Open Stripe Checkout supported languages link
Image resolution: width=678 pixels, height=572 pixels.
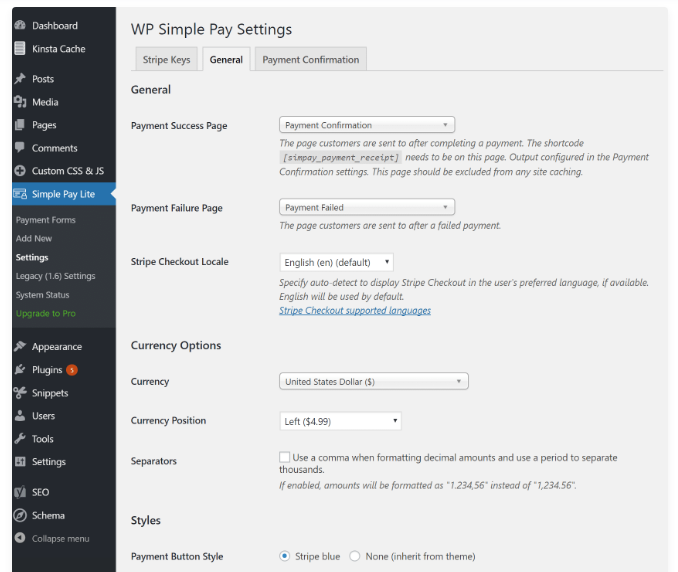[x=355, y=310]
